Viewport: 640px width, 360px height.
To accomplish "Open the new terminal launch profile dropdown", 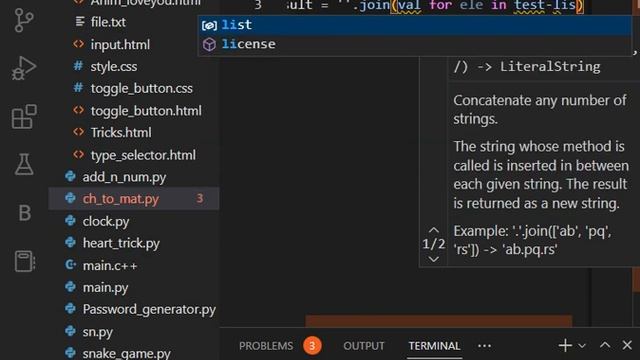I will click(x=582, y=346).
